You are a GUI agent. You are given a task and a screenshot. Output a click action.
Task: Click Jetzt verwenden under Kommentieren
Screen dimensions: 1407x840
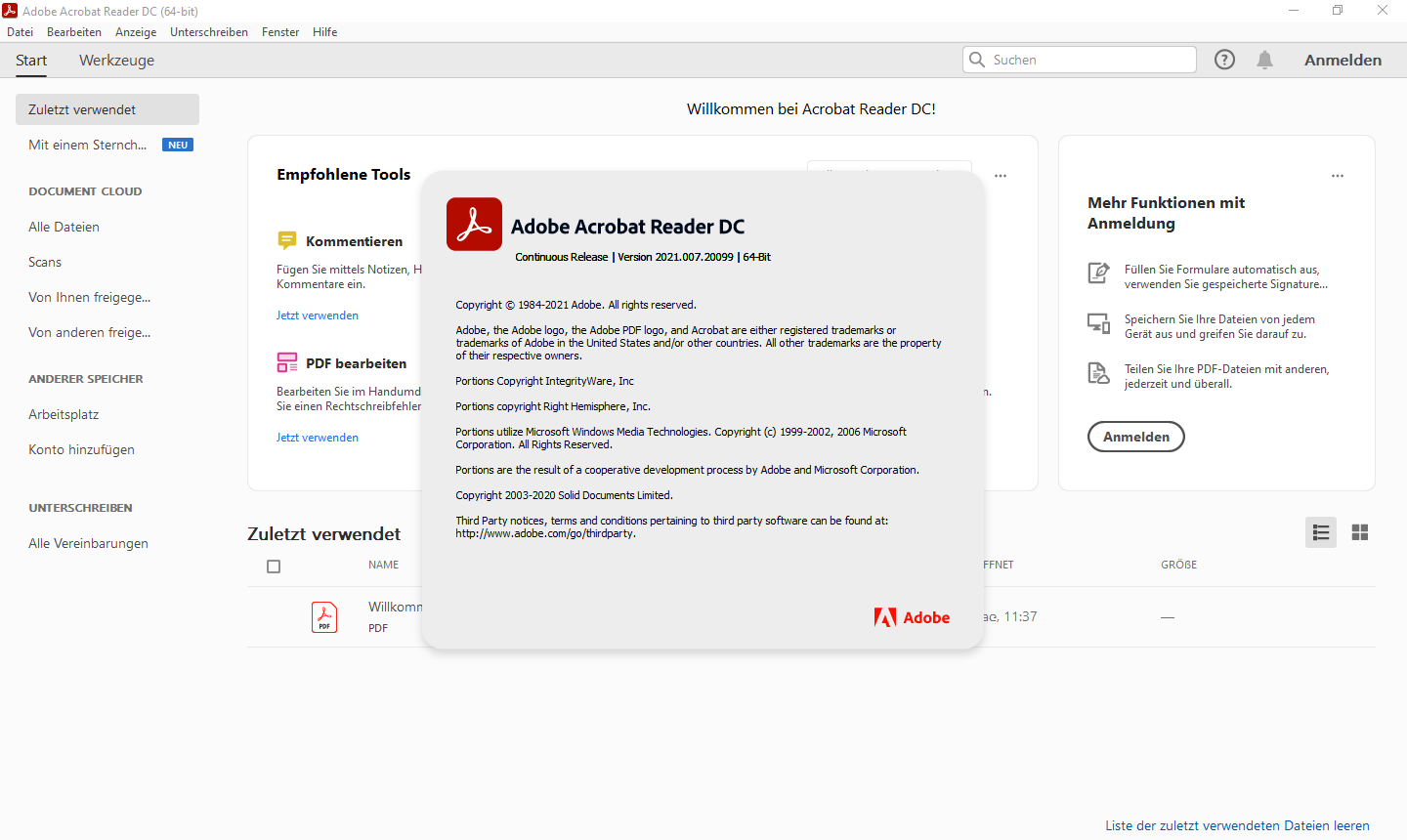(x=318, y=315)
